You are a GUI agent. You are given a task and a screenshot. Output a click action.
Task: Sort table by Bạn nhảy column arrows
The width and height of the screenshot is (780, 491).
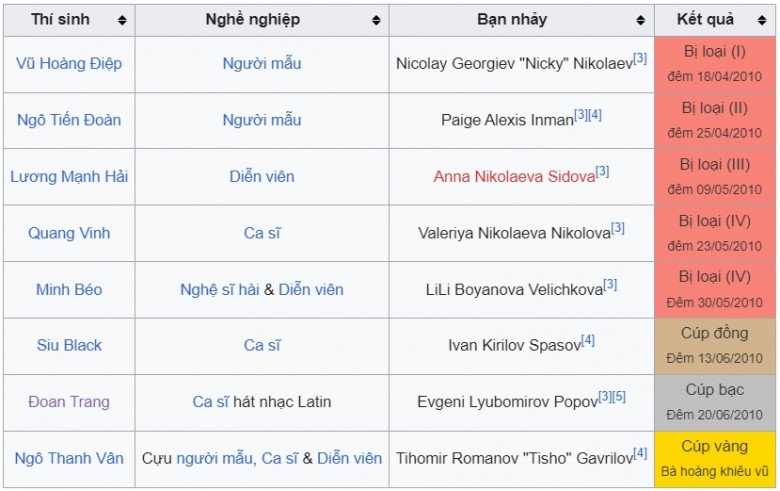(641, 20)
